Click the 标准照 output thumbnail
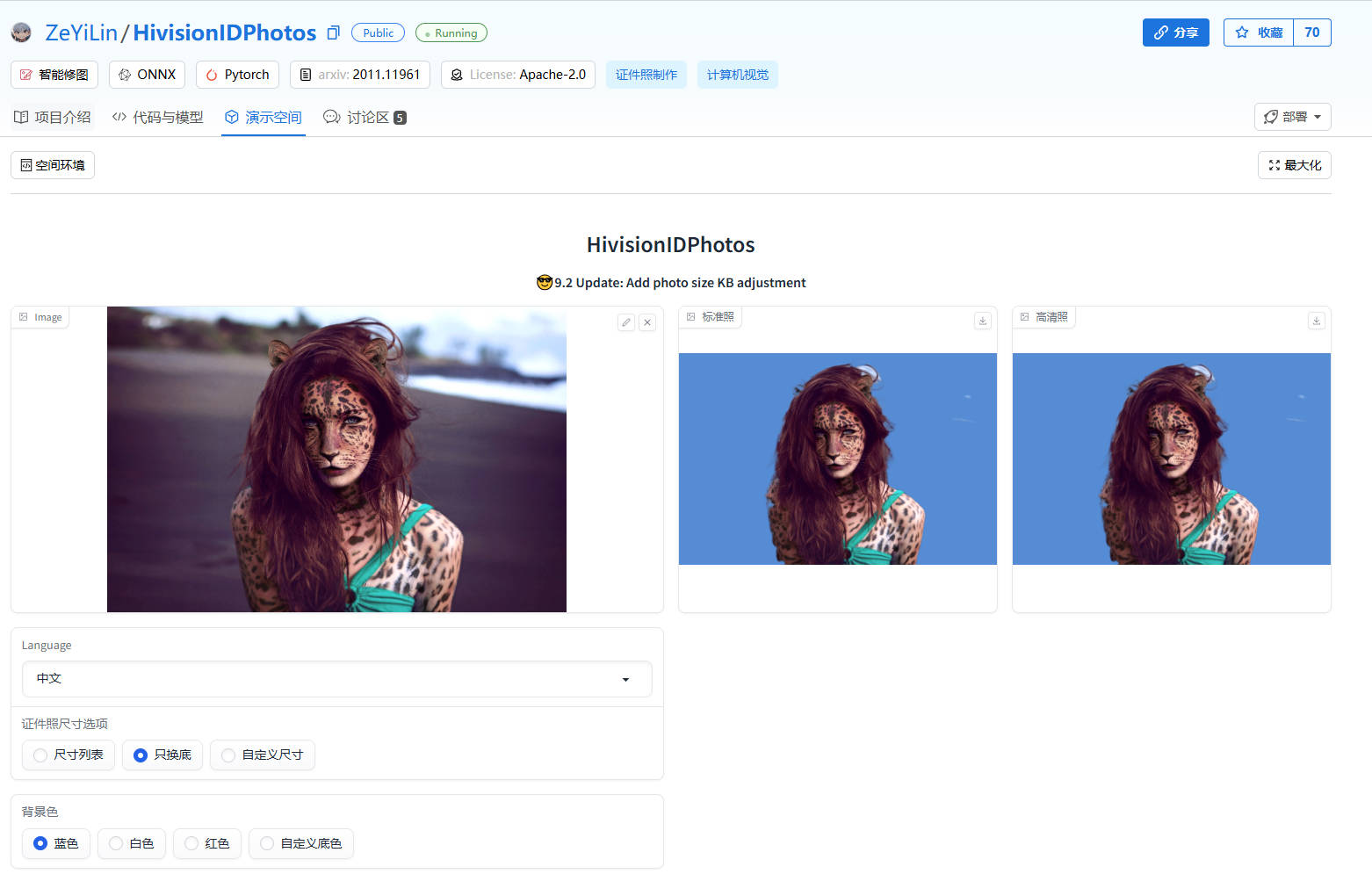The height and width of the screenshot is (874, 1372). coord(838,459)
